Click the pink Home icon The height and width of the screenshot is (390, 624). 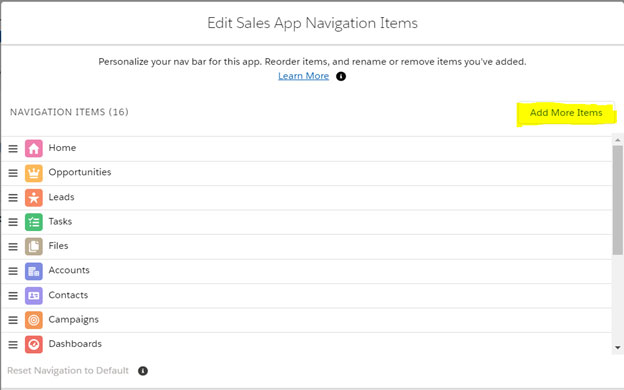click(x=33, y=148)
